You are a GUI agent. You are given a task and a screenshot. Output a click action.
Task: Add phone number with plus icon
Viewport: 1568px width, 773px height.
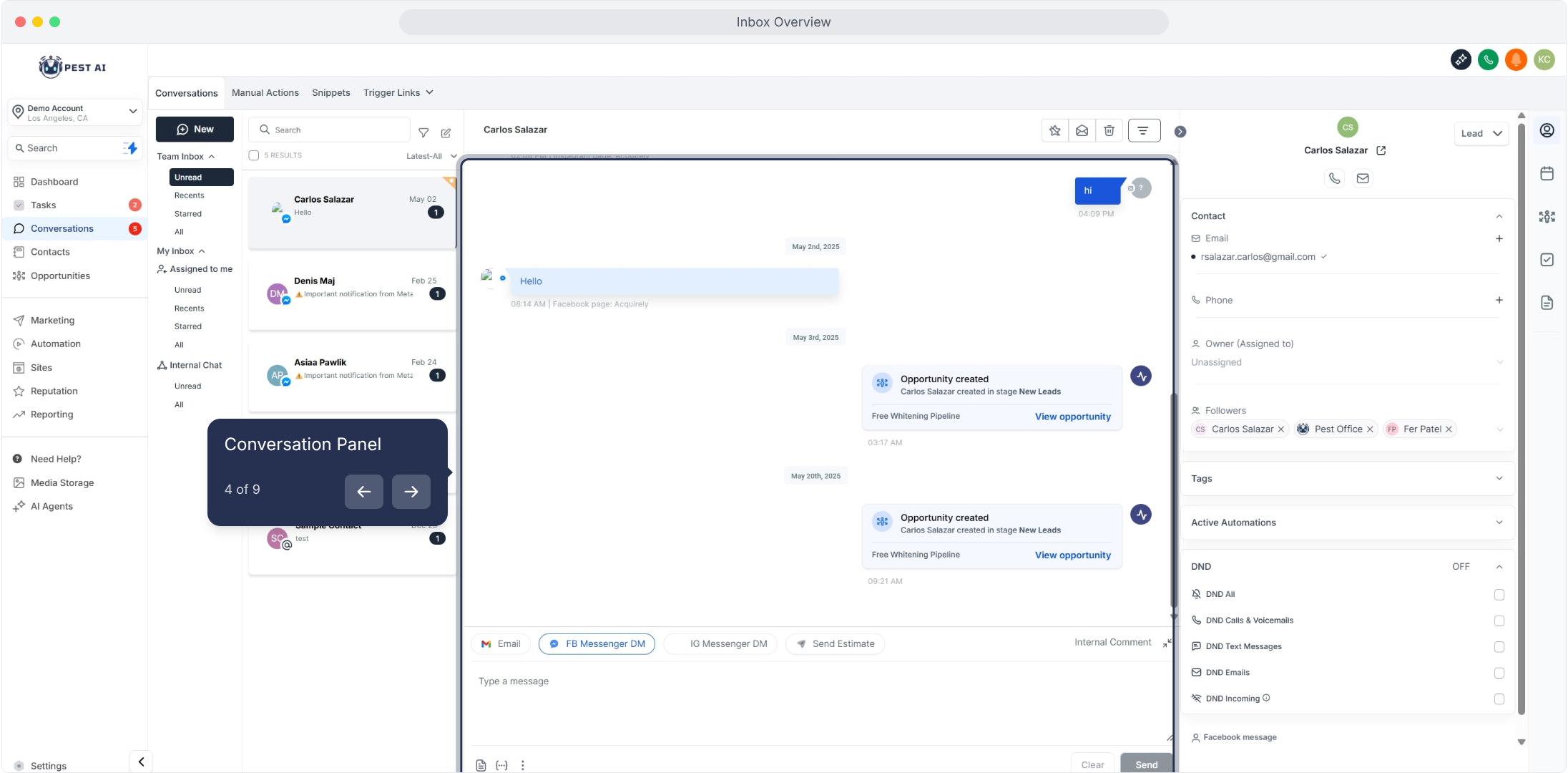pos(1499,300)
